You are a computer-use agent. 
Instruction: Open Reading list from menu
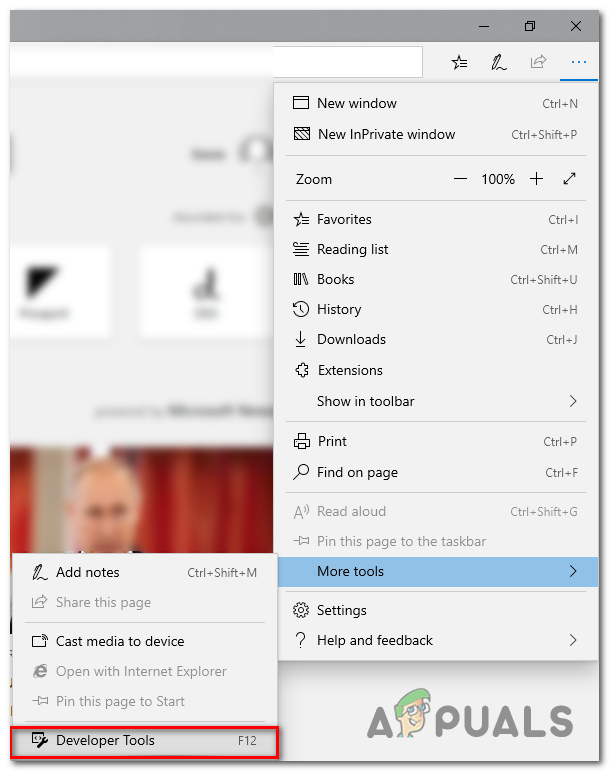[x=436, y=249]
